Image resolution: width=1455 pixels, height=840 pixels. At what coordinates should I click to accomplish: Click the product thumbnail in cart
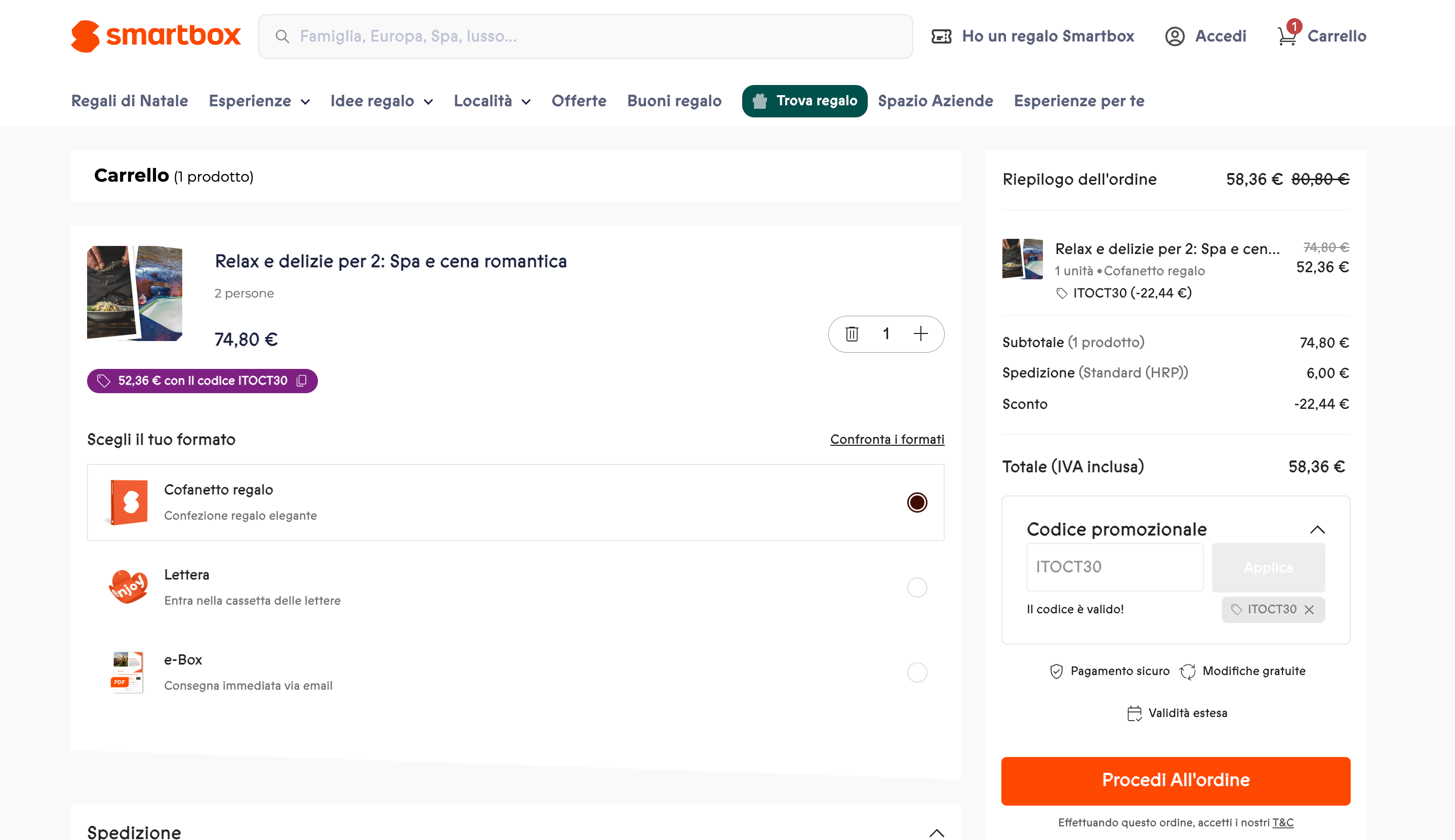[x=135, y=292]
